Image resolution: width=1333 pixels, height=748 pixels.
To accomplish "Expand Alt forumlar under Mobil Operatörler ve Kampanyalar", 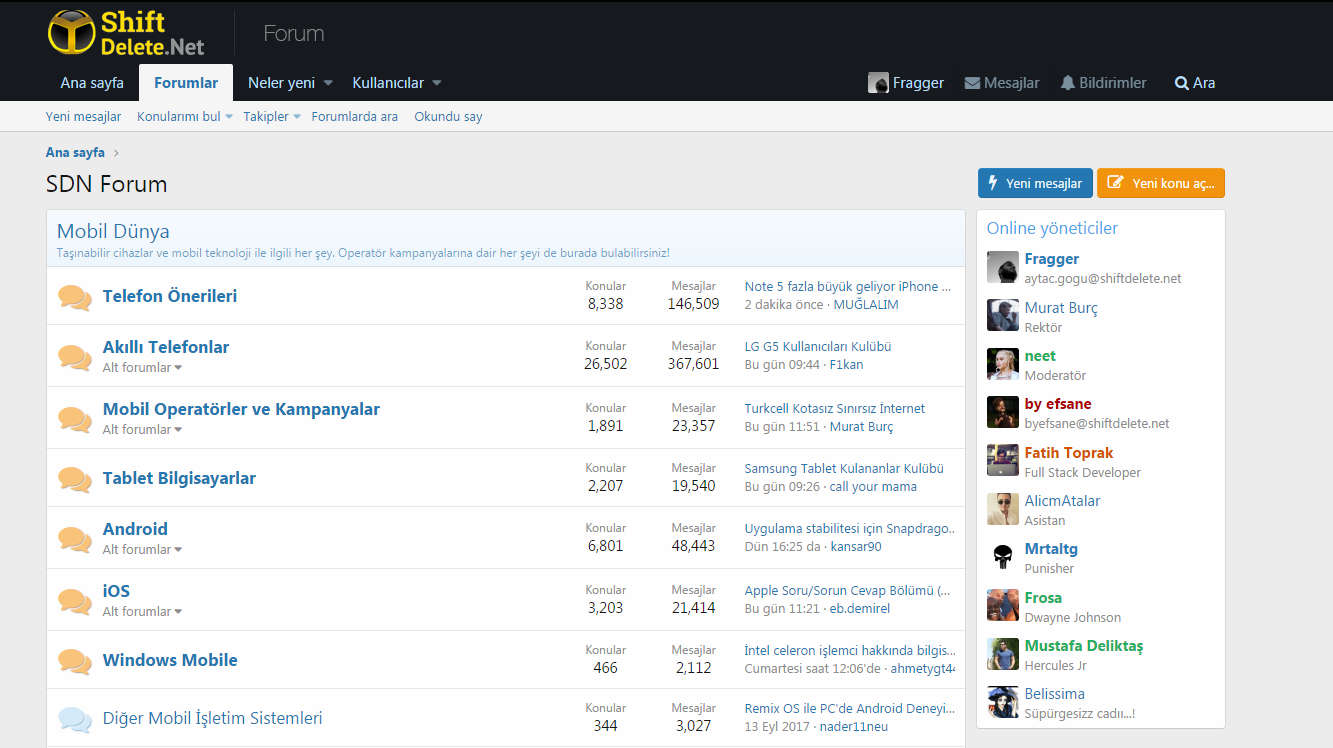I will tap(142, 429).
